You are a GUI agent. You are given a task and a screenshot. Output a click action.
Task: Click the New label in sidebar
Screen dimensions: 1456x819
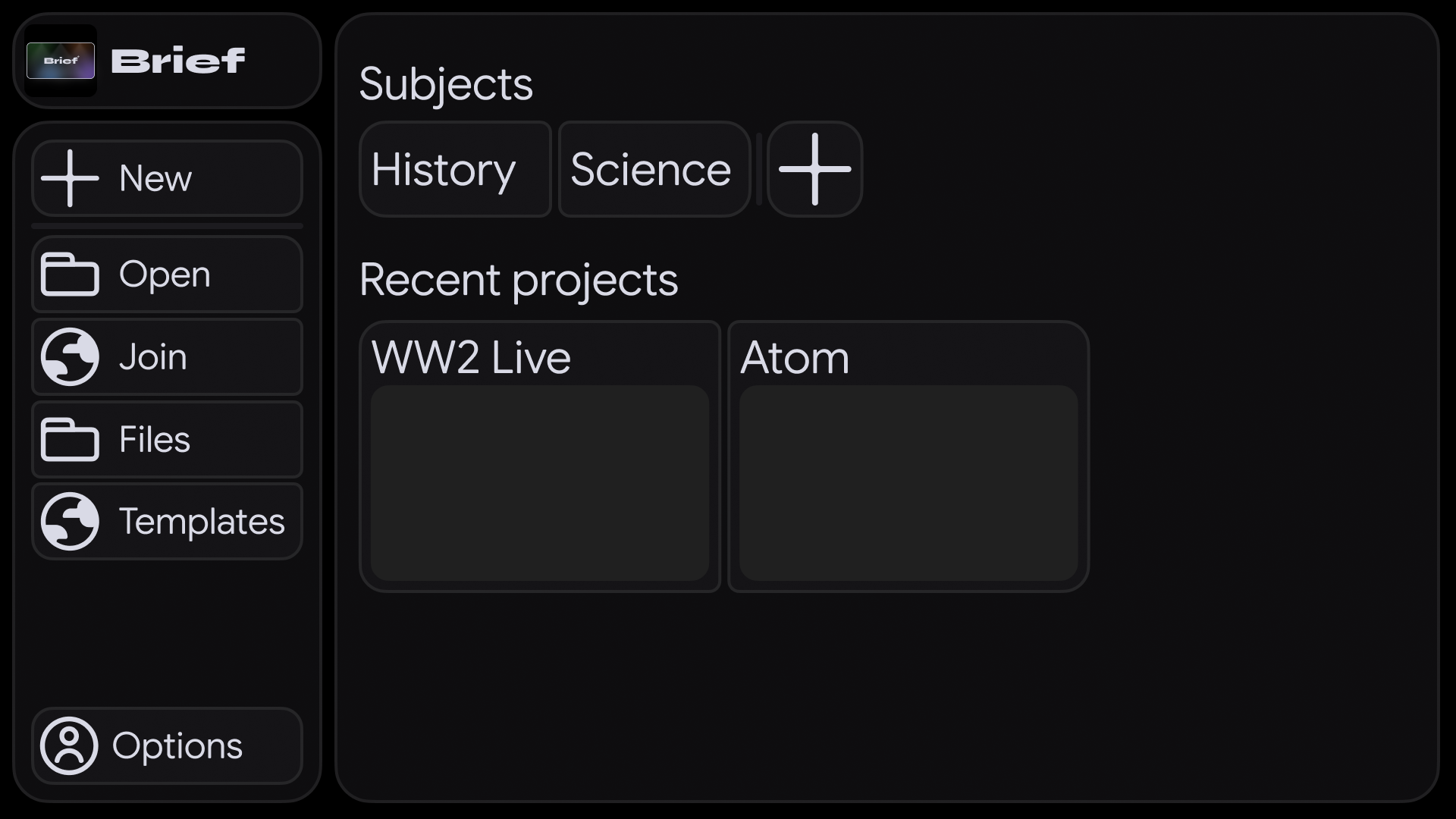[155, 179]
